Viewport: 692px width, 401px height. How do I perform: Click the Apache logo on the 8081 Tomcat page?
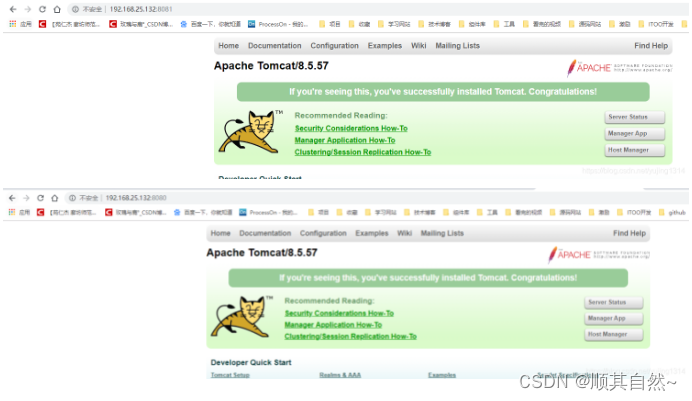pos(619,68)
